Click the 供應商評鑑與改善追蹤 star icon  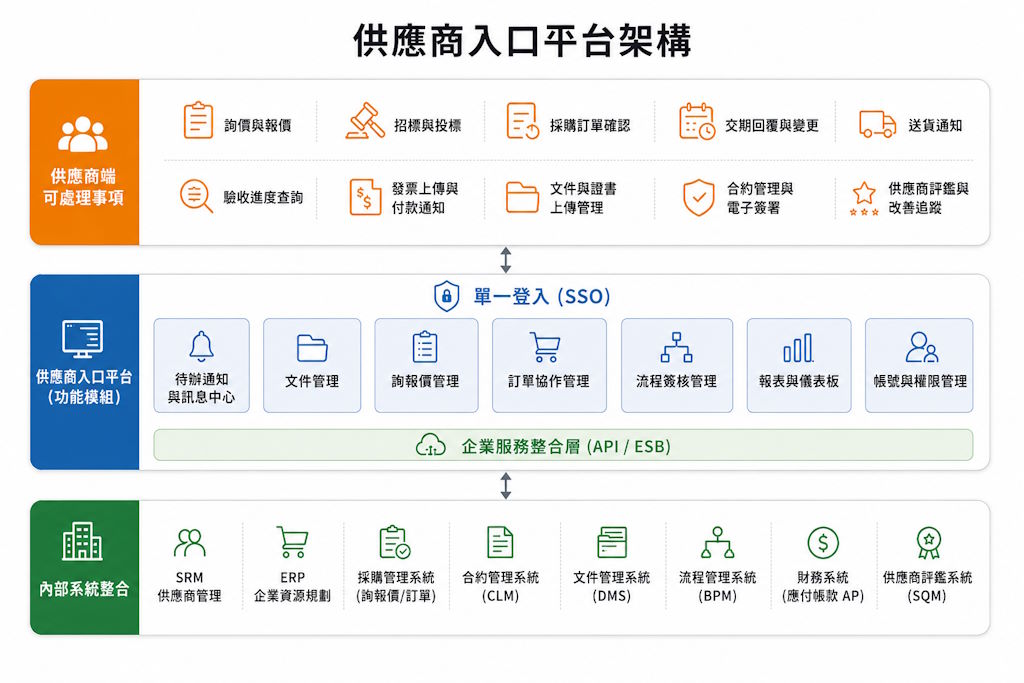(x=864, y=199)
